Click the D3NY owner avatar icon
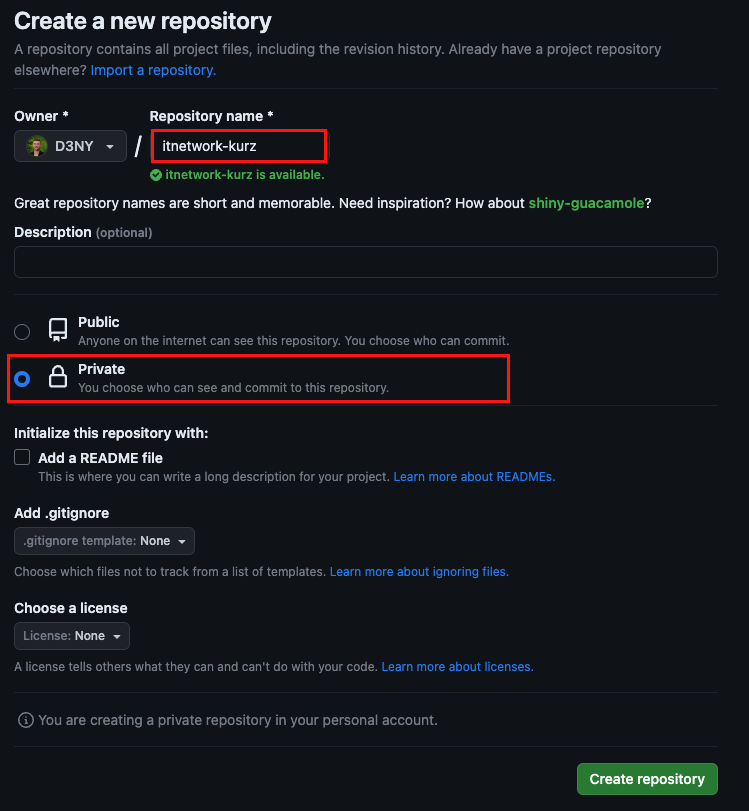Screen dimensions: 749x811 tap(37, 146)
